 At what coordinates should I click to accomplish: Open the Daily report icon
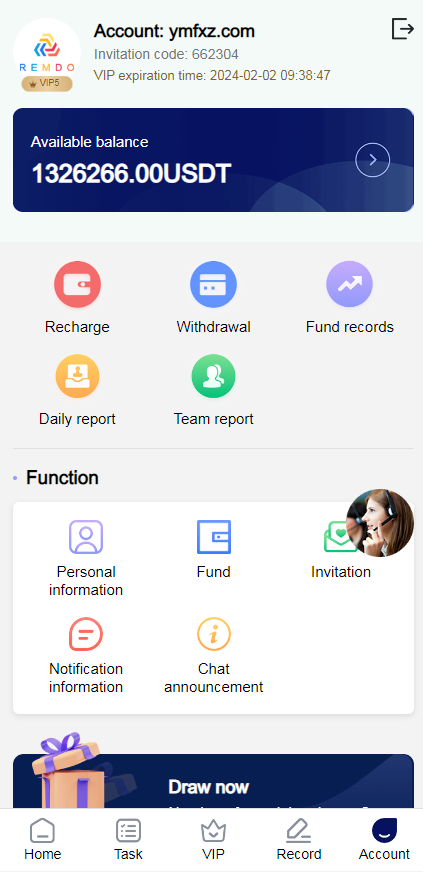point(77,376)
